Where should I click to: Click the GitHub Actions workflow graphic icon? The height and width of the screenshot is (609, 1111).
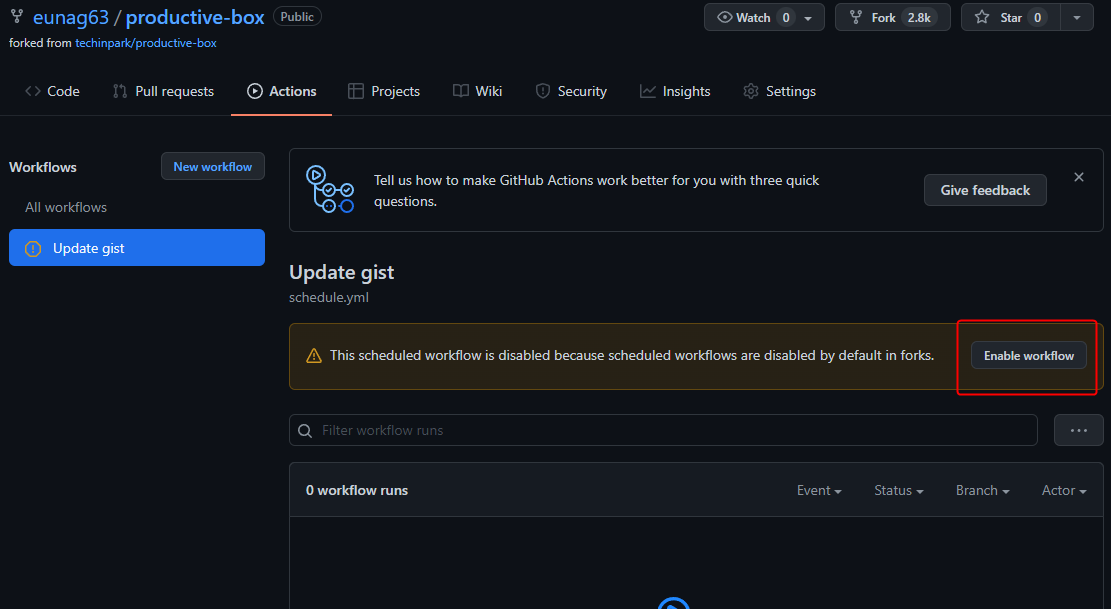point(329,189)
